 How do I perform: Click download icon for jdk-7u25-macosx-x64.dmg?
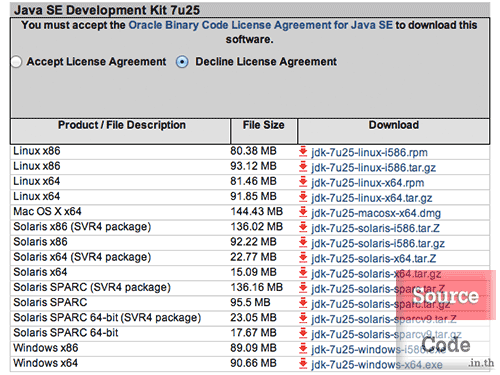pos(303,212)
